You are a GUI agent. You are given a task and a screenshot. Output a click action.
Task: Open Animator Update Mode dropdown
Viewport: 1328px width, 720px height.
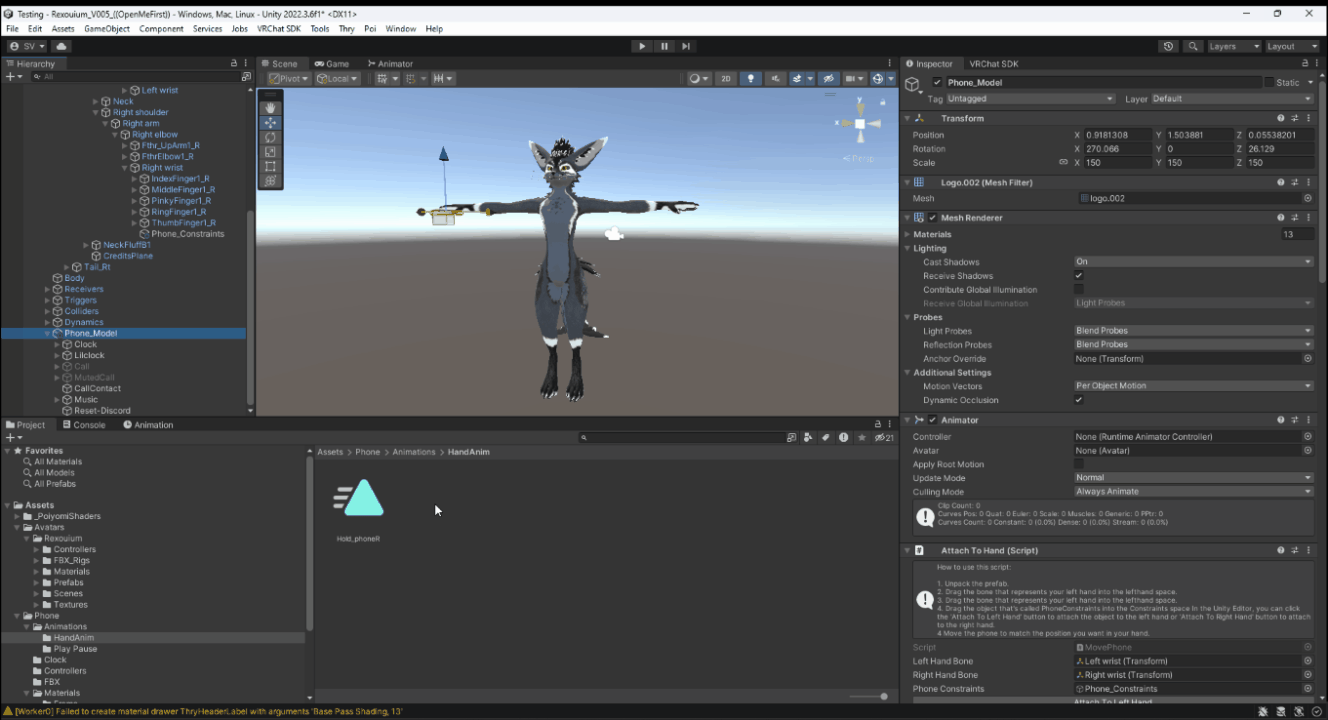[1194, 478]
